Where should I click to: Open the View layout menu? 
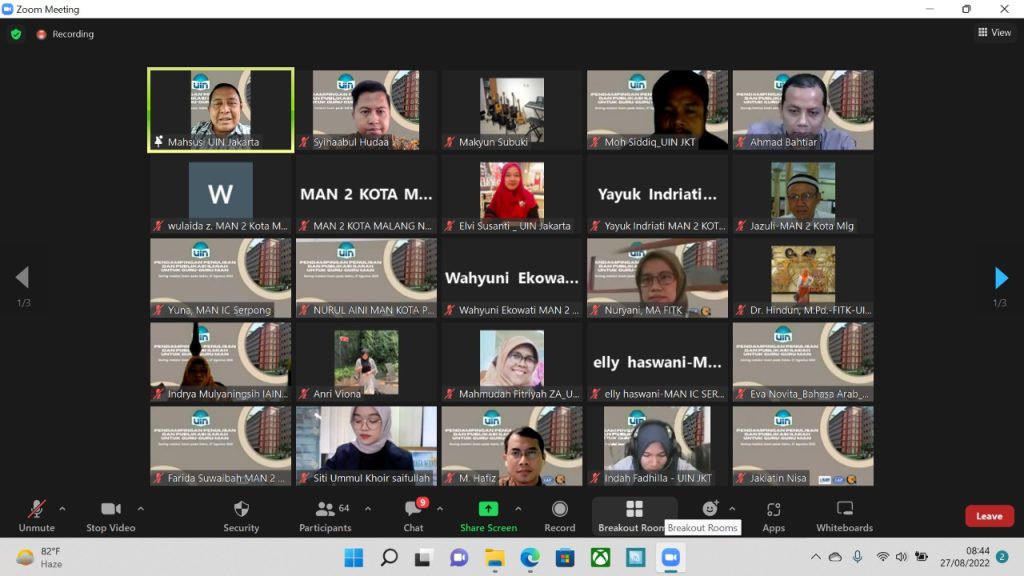(x=994, y=33)
